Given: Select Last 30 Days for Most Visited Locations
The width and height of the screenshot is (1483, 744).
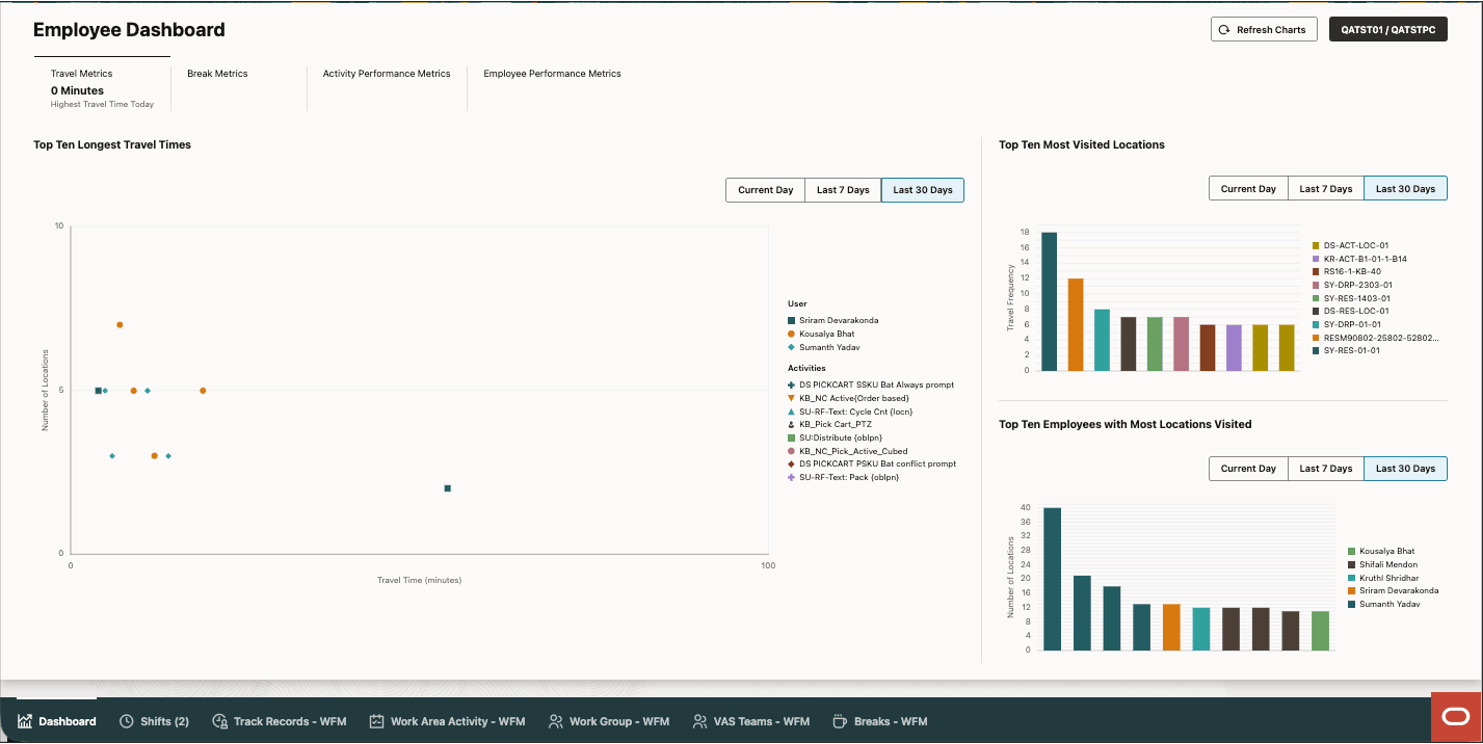Looking at the screenshot, I should point(1405,189).
